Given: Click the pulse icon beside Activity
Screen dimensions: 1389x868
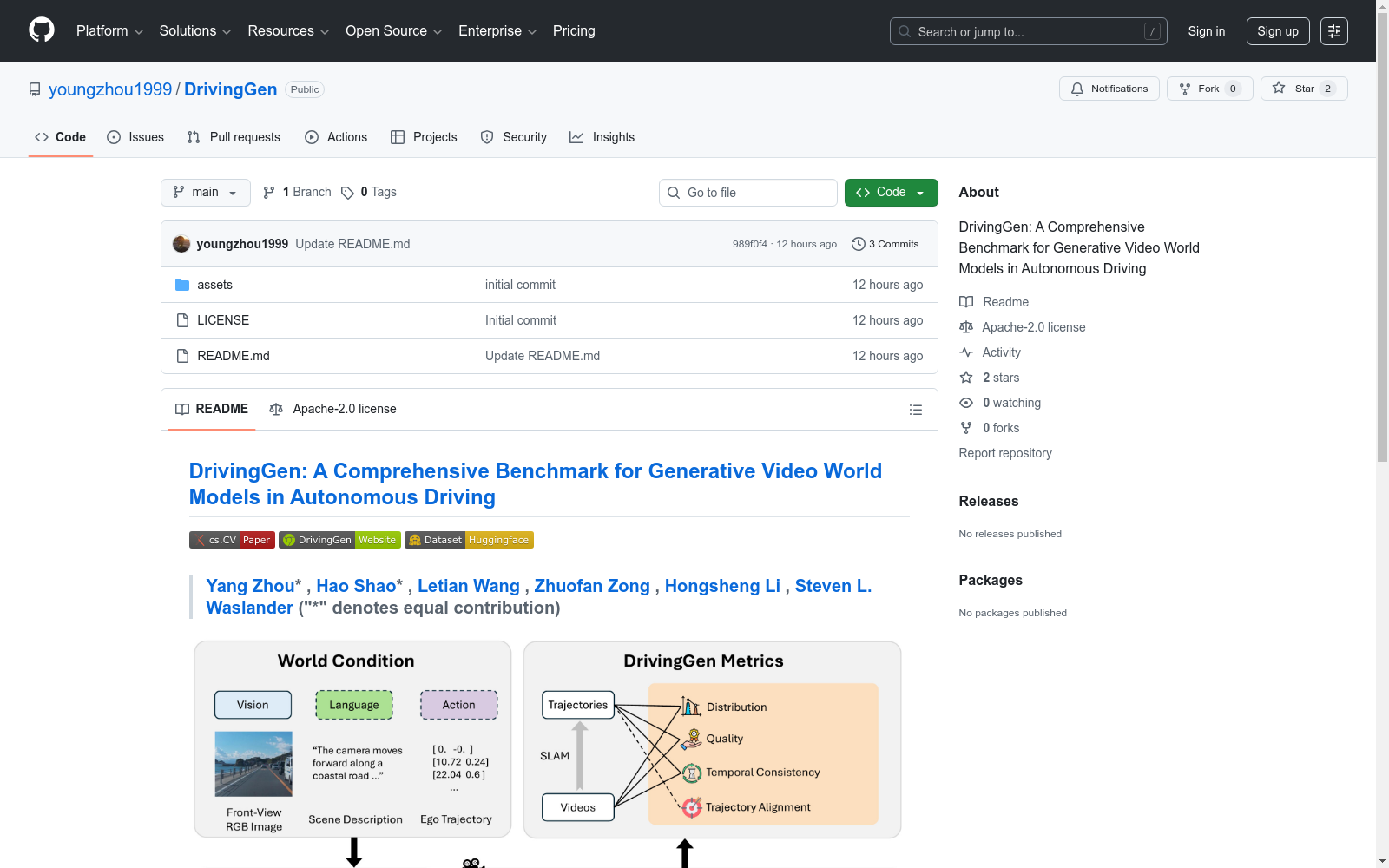Looking at the screenshot, I should [x=966, y=352].
